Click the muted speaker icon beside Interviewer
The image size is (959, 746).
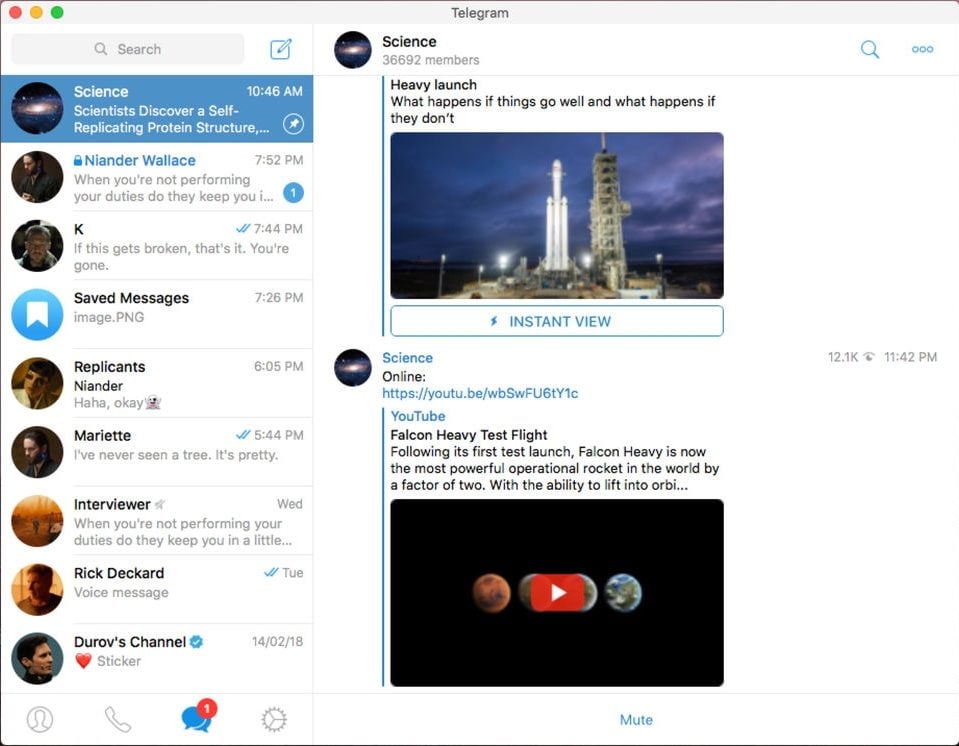160,504
